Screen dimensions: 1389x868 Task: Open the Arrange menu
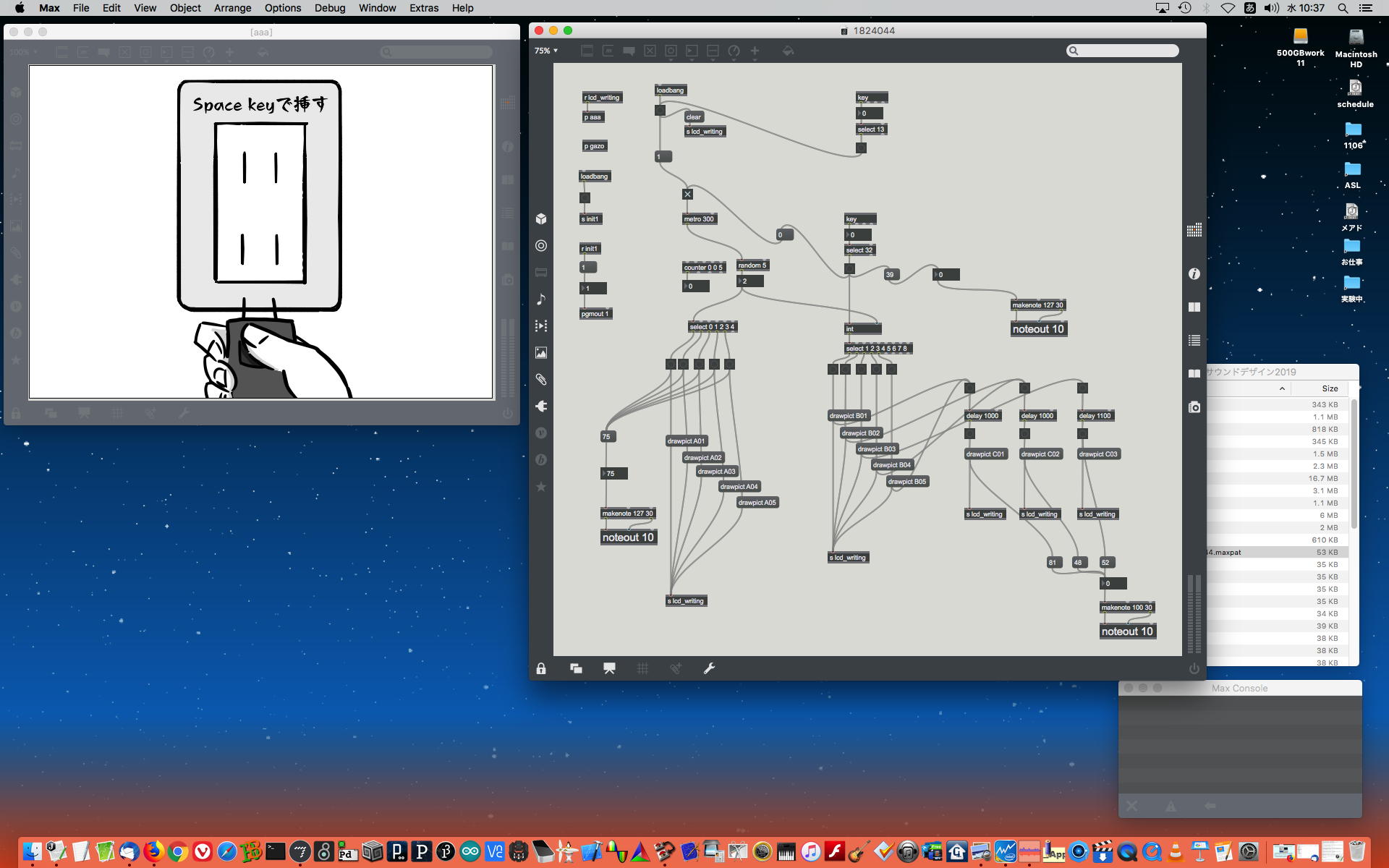coord(232,8)
